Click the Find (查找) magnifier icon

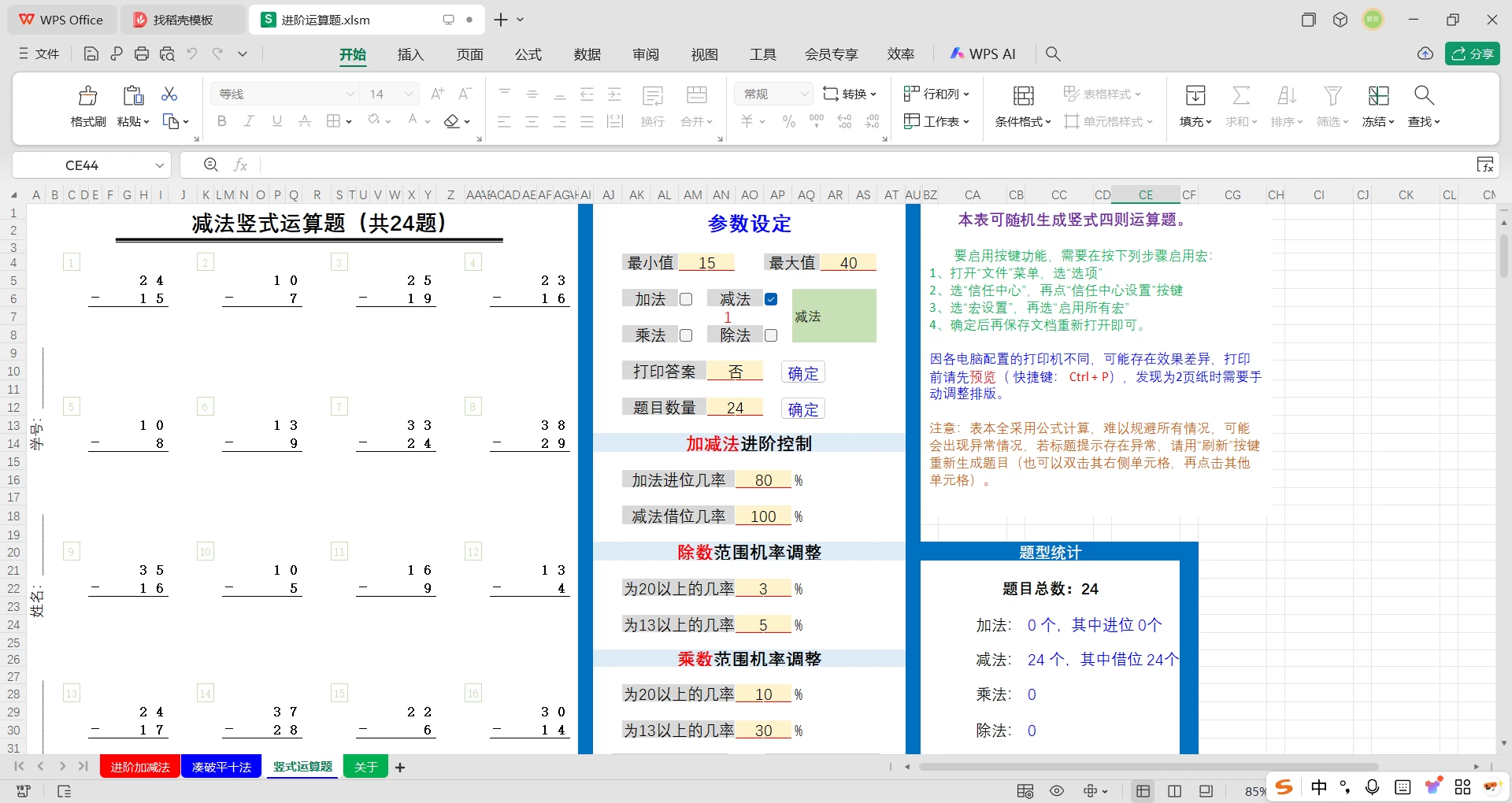click(x=1424, y=96)
